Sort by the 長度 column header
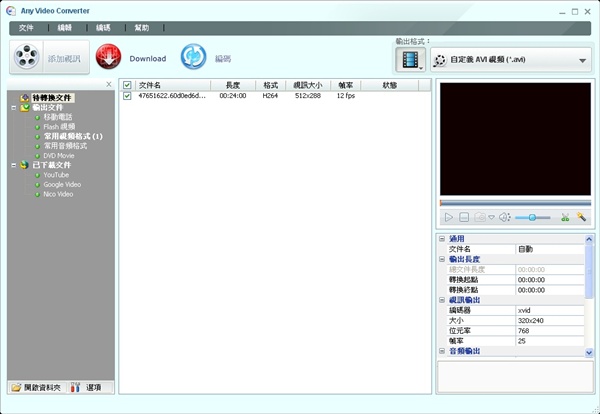This screenshot has height=414, width=600. tap(233, 85)
